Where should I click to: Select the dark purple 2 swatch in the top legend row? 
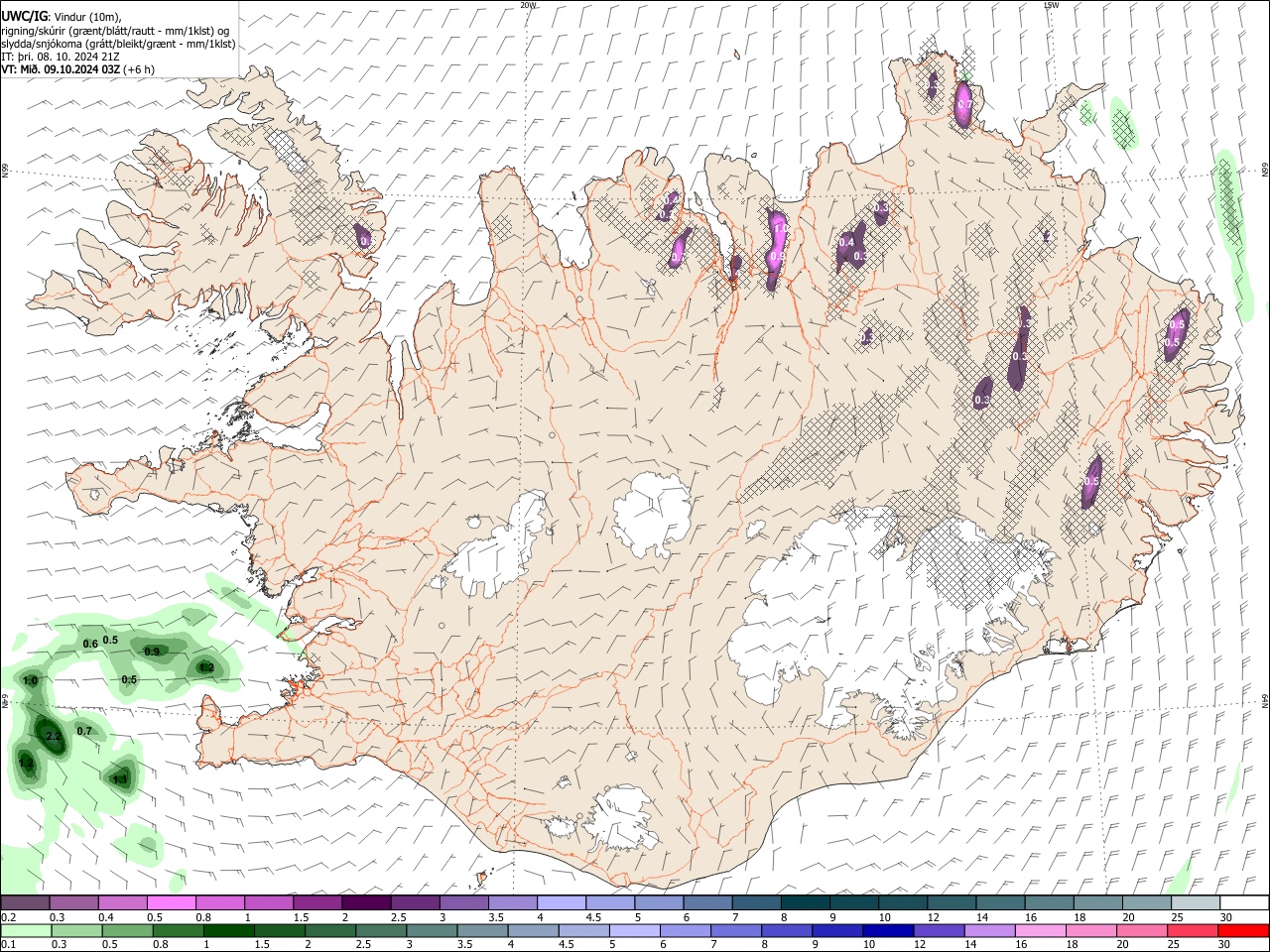(x=366, y=903)
